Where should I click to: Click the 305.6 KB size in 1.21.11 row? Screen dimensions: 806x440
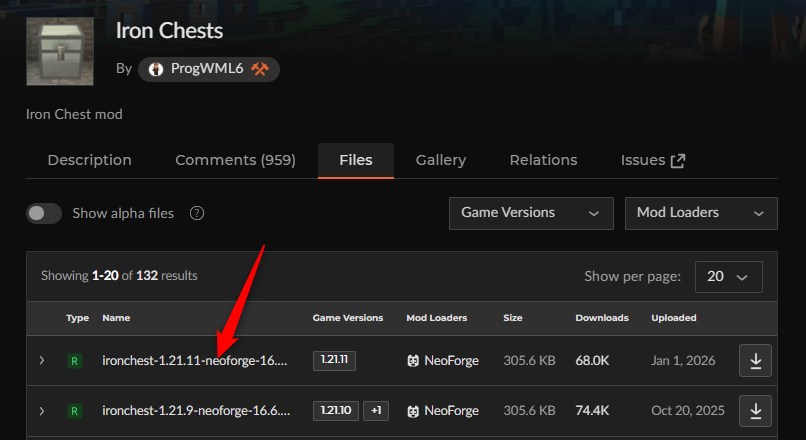click(529, 361)
